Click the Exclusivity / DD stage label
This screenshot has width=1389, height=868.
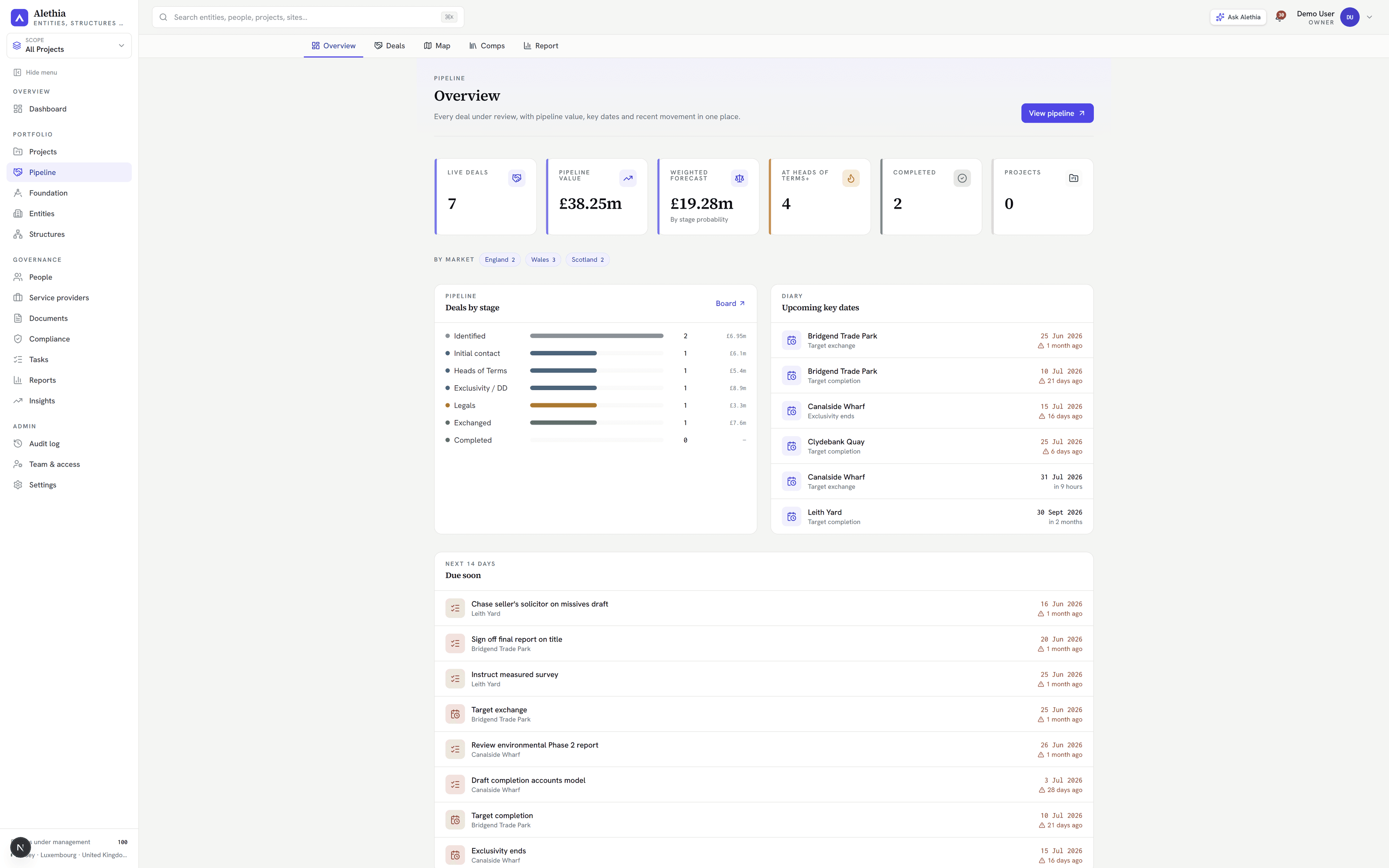pyautogui.click(x=480, y=388)
